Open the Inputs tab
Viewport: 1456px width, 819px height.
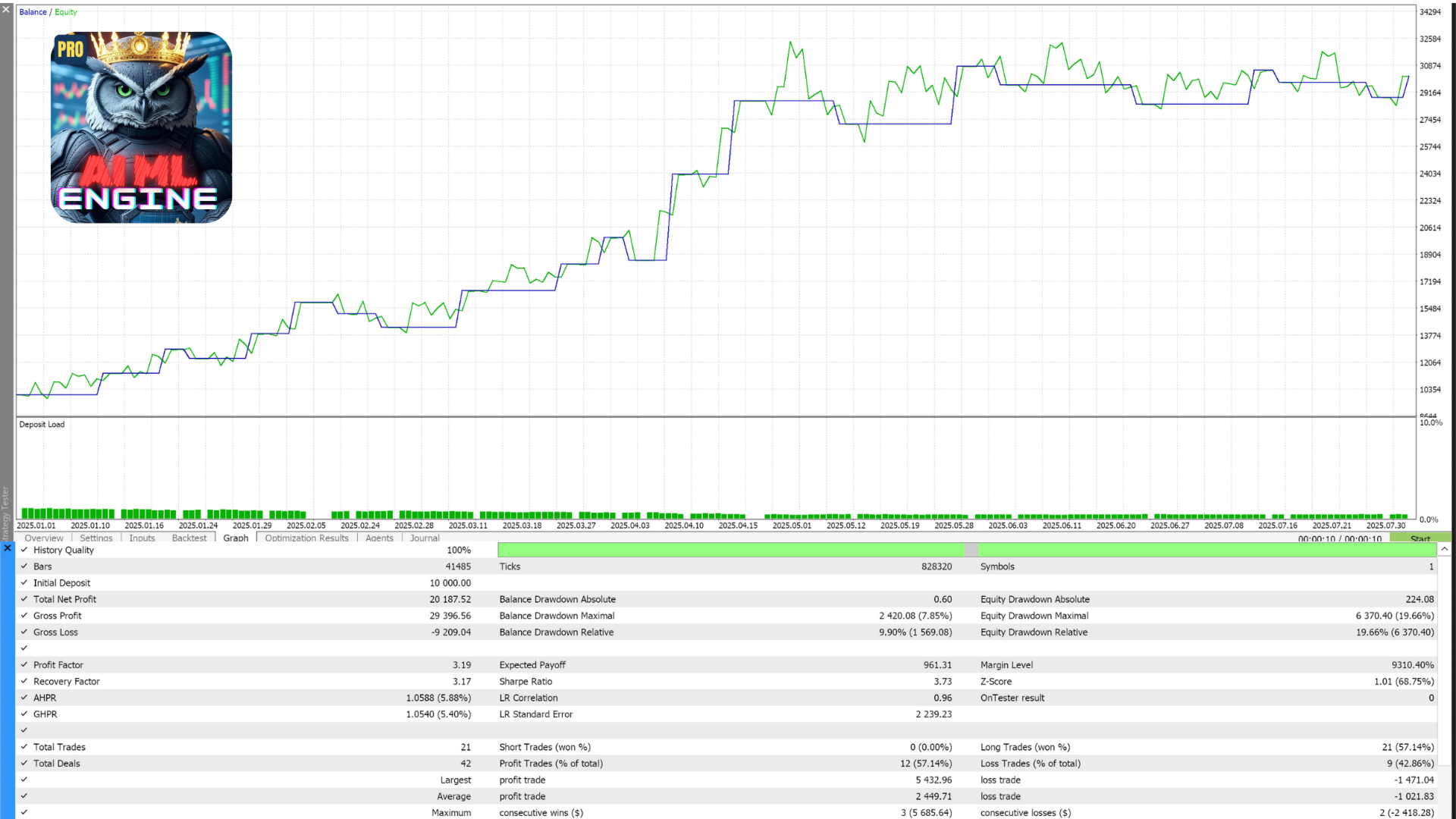[x=142, y=538]
